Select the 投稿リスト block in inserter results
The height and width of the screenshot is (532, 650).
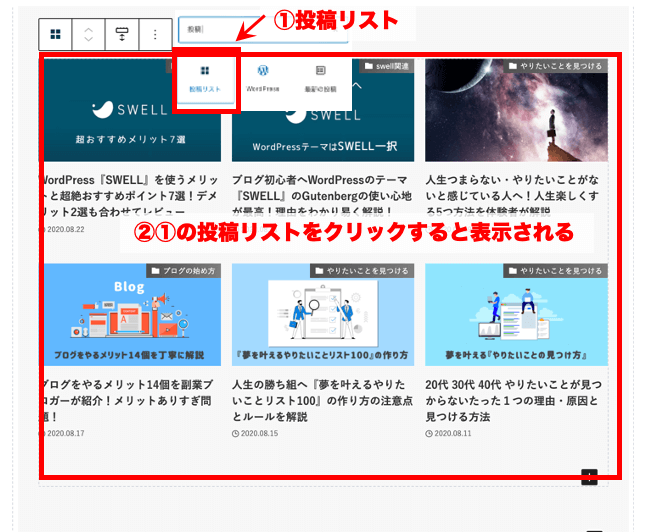coord(205,79)
